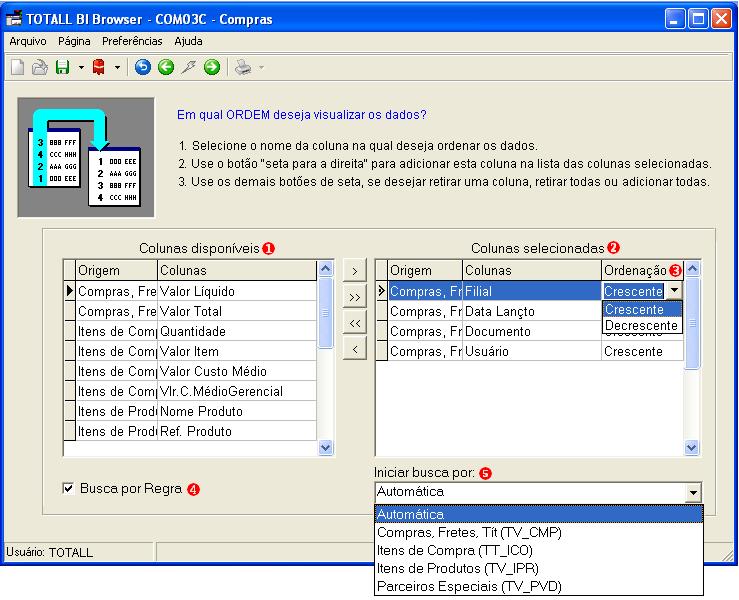Choose Decrescente in the ordering list
The height and width of the screenshot is (600, 739).
pyautogui.click(x=642, y=326)
